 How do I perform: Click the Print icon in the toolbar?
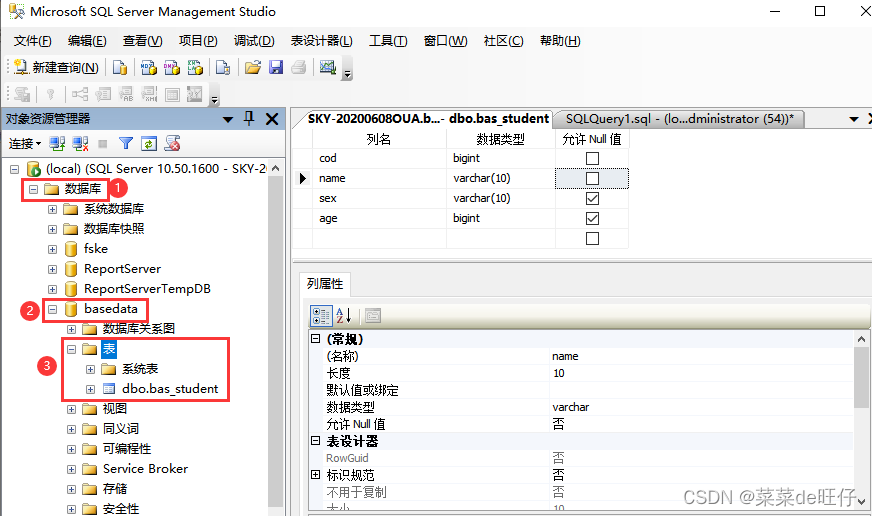tap(299, 68)
